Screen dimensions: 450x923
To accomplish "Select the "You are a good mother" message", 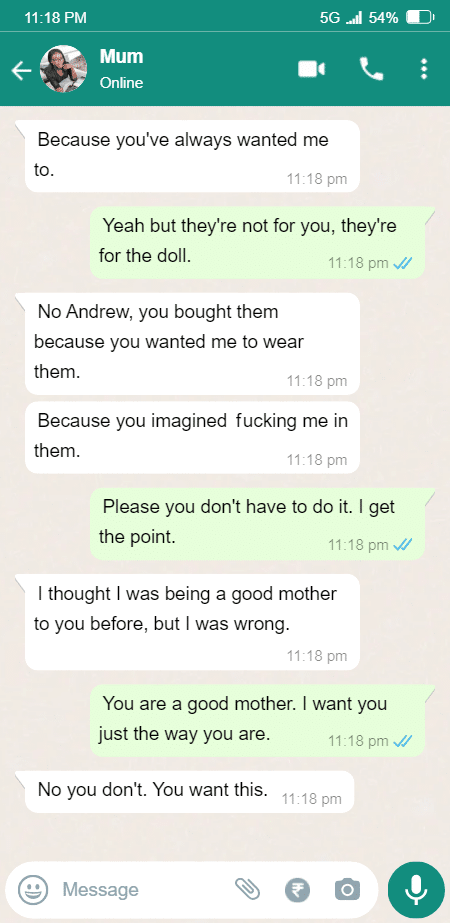I will click(x=257, y=720).
